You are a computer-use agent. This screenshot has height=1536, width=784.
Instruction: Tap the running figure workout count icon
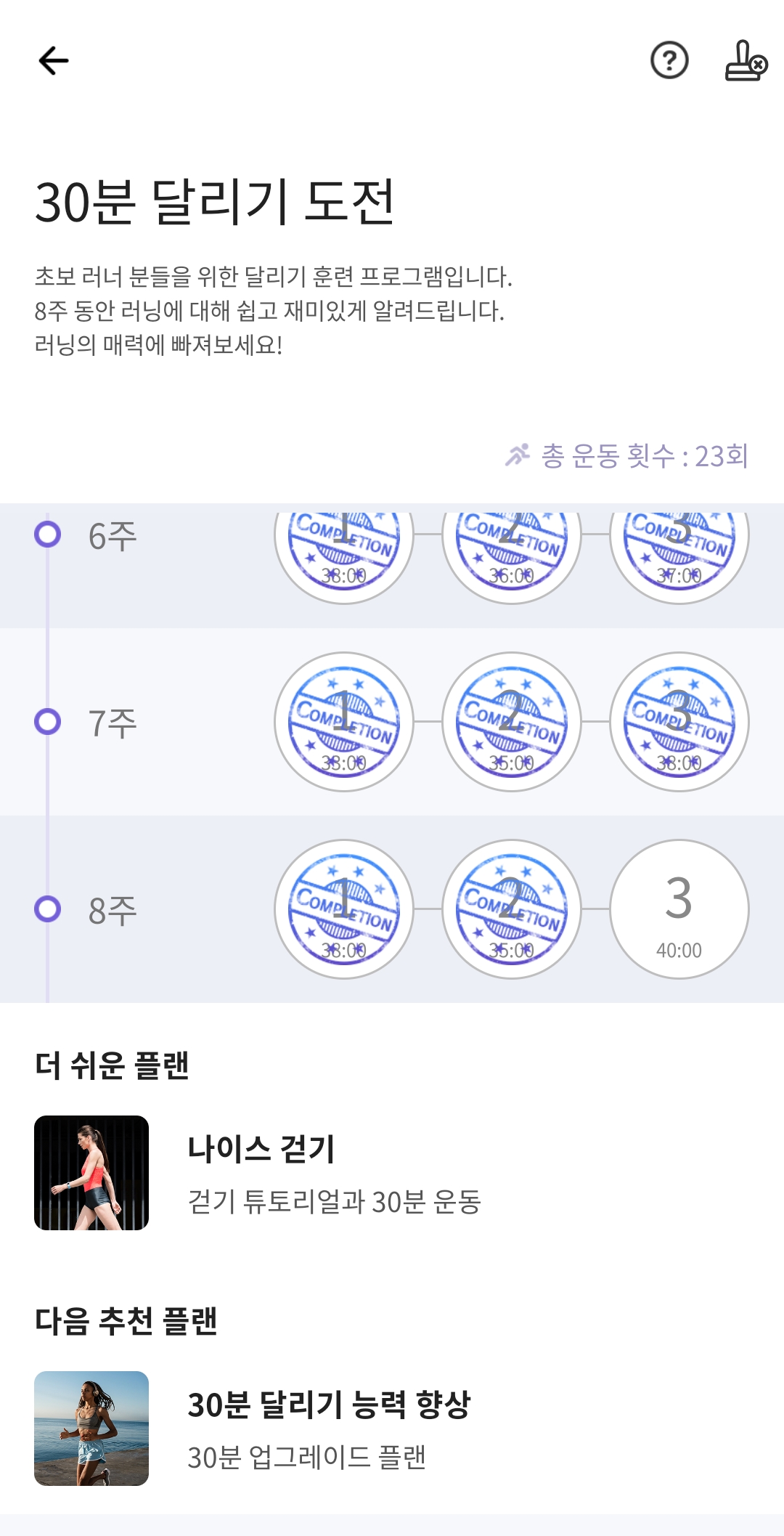coord(518,455)
